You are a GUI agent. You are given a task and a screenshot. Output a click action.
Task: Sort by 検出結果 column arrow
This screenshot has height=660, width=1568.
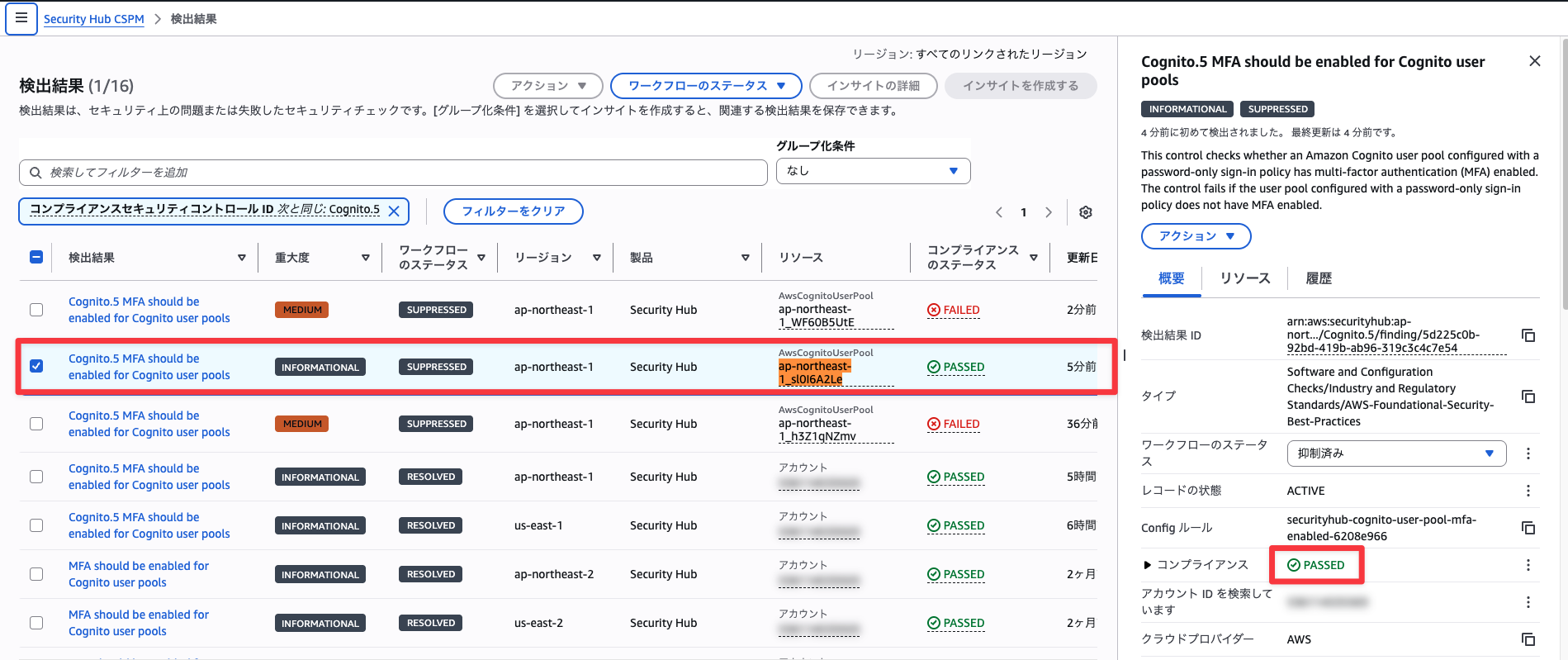click(242, 258)
